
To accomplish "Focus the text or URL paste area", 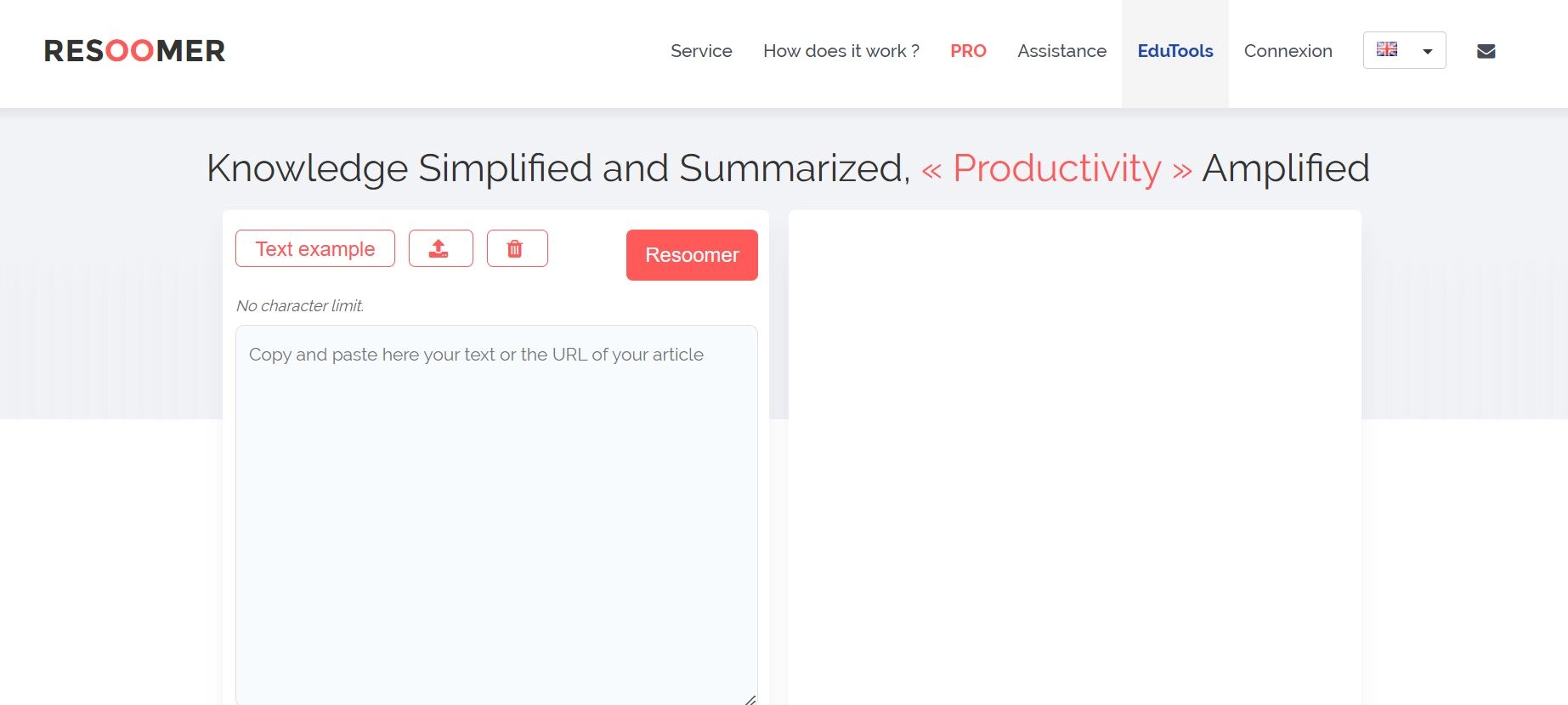I will click(496, 510).
